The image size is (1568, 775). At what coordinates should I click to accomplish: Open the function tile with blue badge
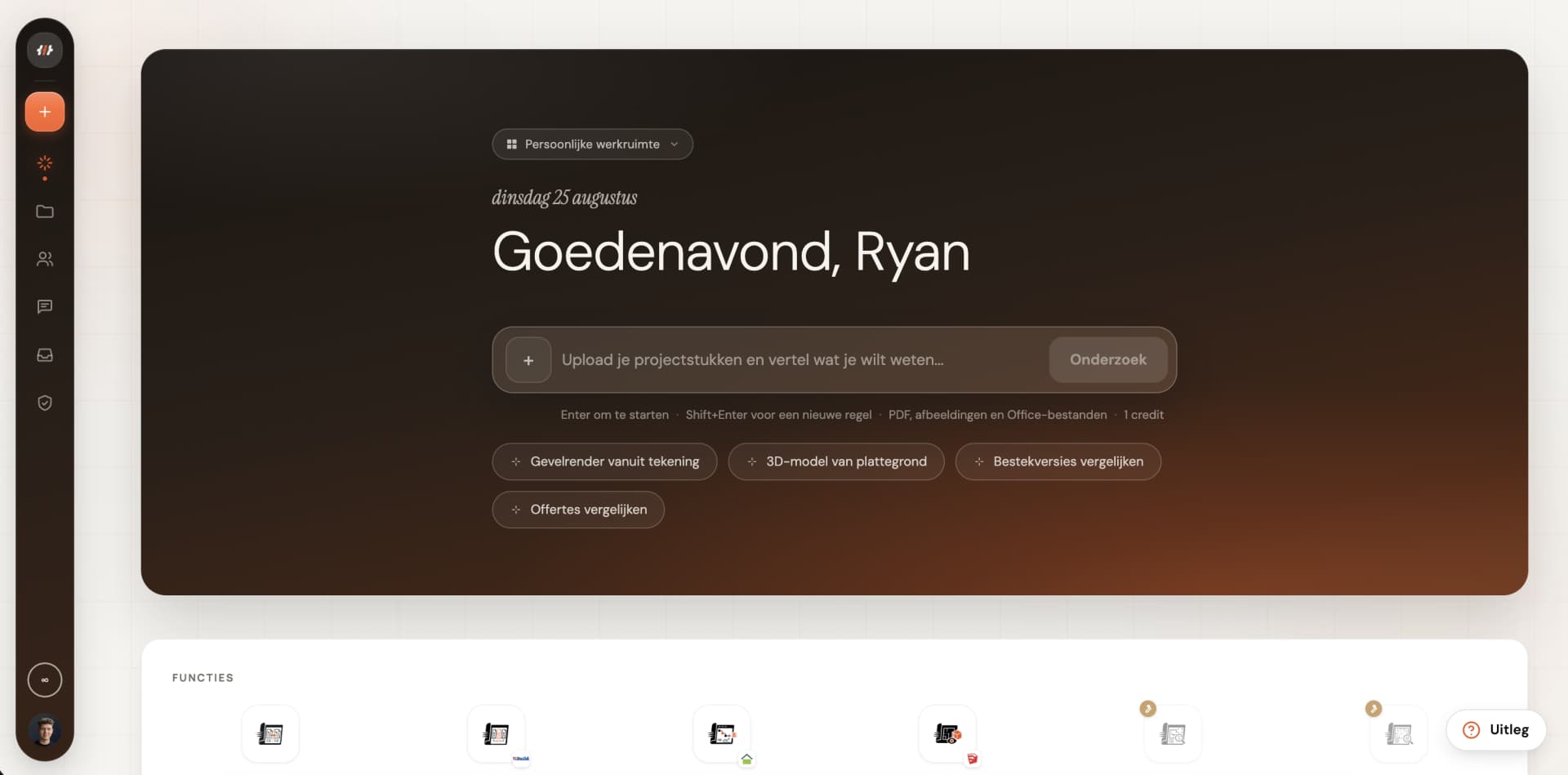point(497,734)
